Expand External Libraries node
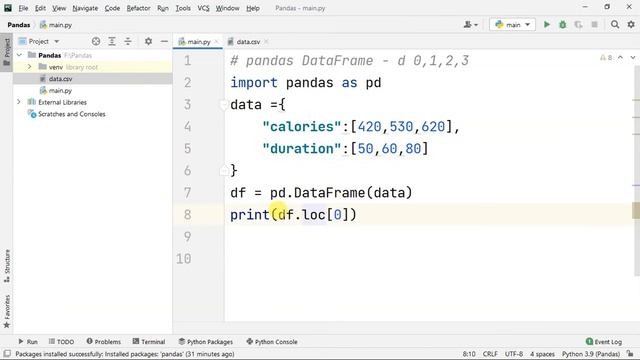The image size is (640, 360). pos(19,102)
